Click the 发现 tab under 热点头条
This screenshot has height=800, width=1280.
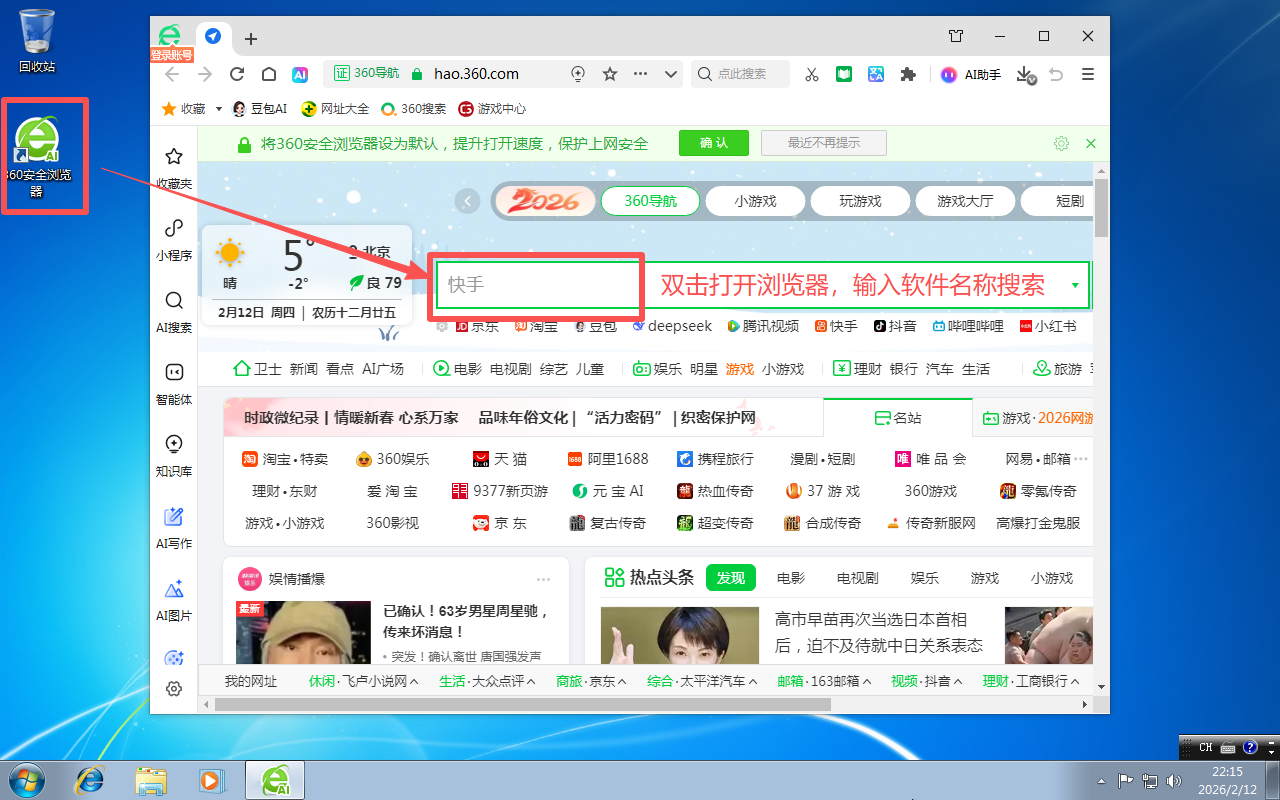(x=731, y=578)
